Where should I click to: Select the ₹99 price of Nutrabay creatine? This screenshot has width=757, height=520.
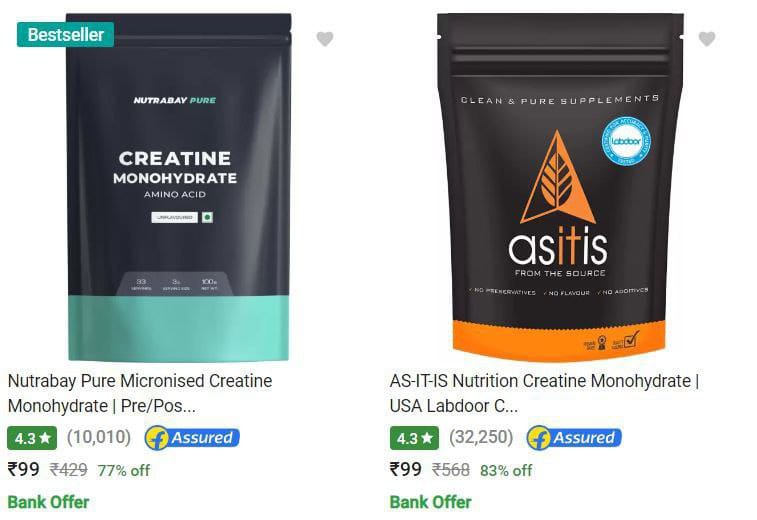(24, 469)
